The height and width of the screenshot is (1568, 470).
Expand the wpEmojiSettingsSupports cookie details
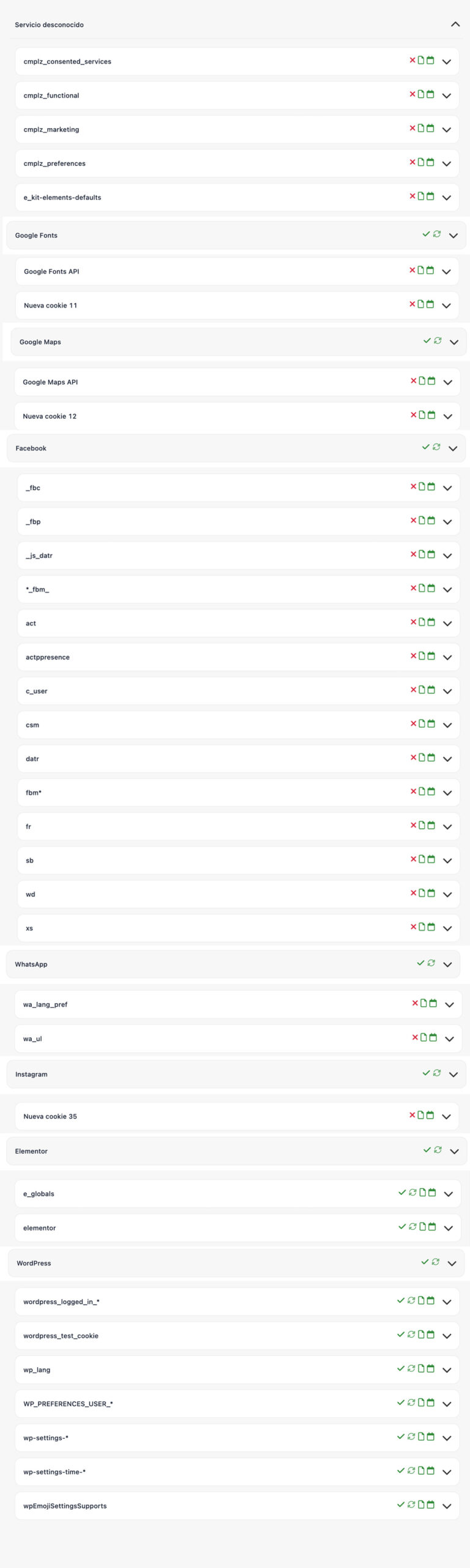coord(447,1506)
